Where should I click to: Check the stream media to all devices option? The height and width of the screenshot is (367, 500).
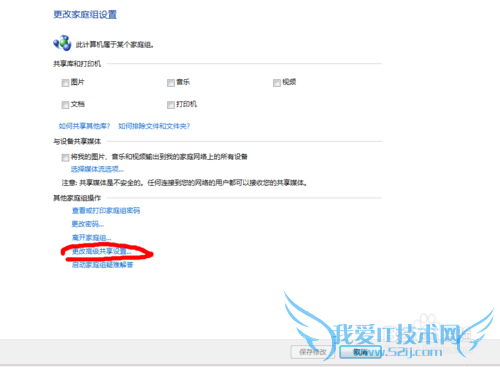pos(65,157)
